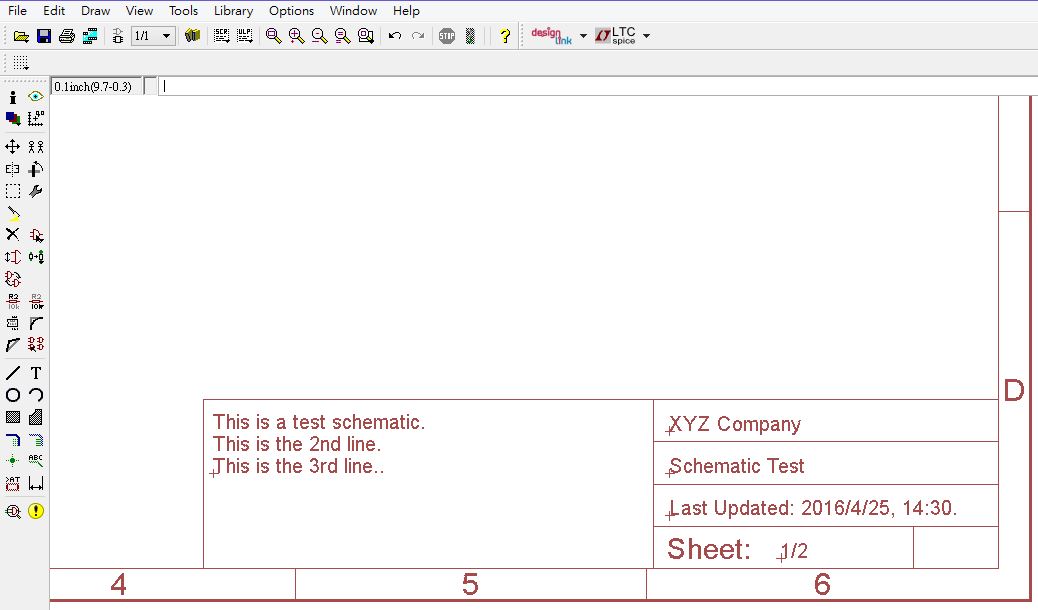Select the Group selection tool

[x=13, y=191]
